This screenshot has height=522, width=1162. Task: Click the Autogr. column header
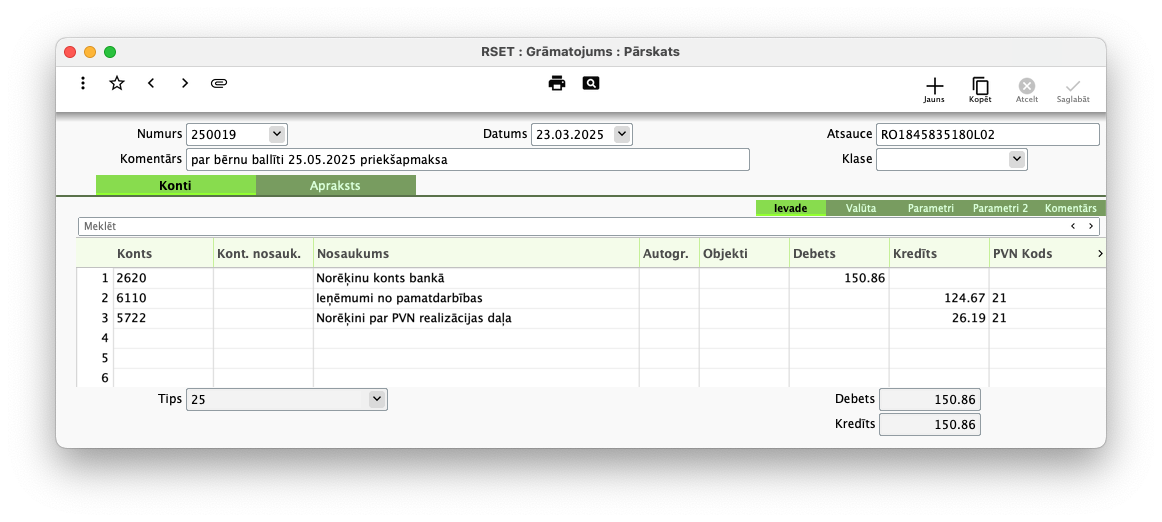pos(670,254)
